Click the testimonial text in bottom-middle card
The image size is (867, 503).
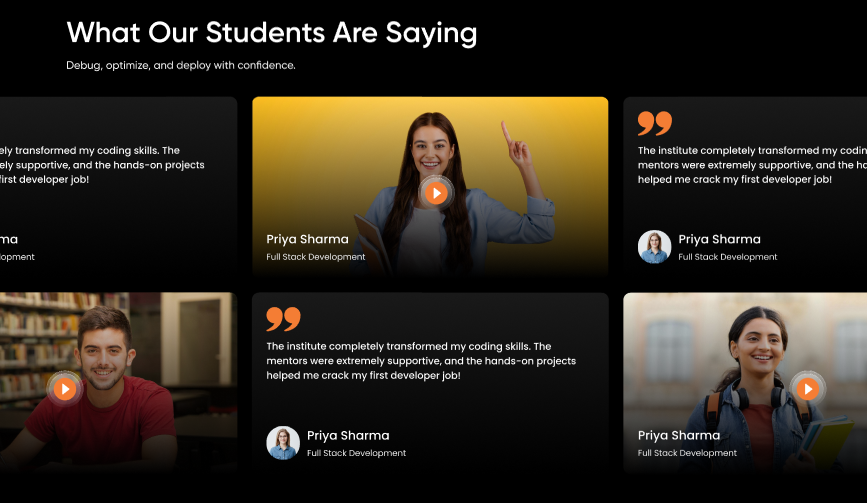tap(420, 361)
